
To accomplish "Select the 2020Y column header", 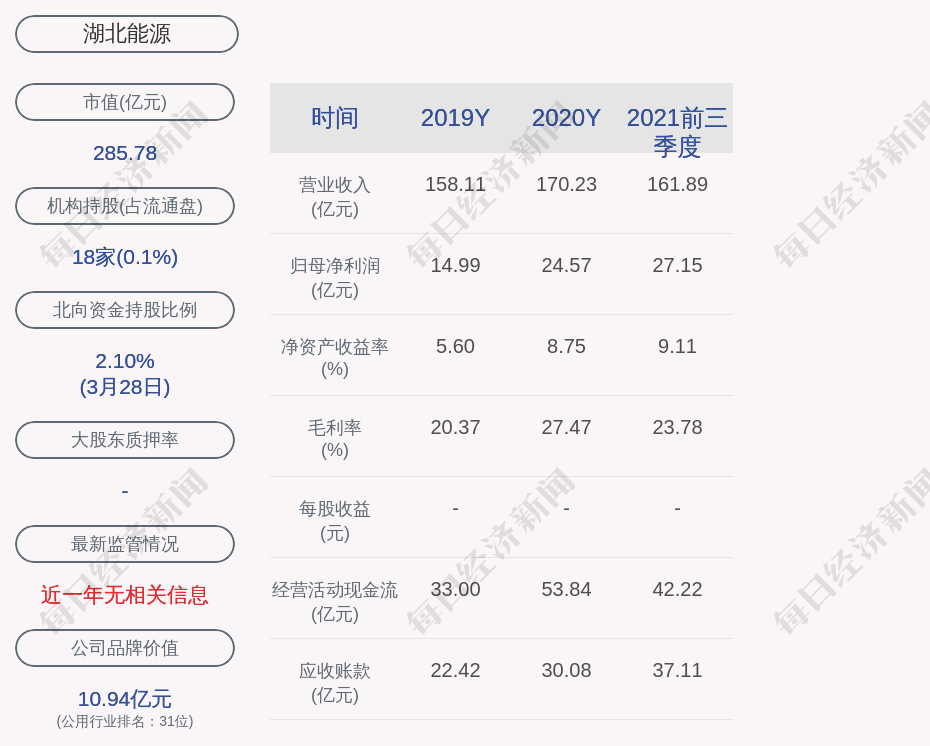I will pyautogui.click(x=566, y=118).
